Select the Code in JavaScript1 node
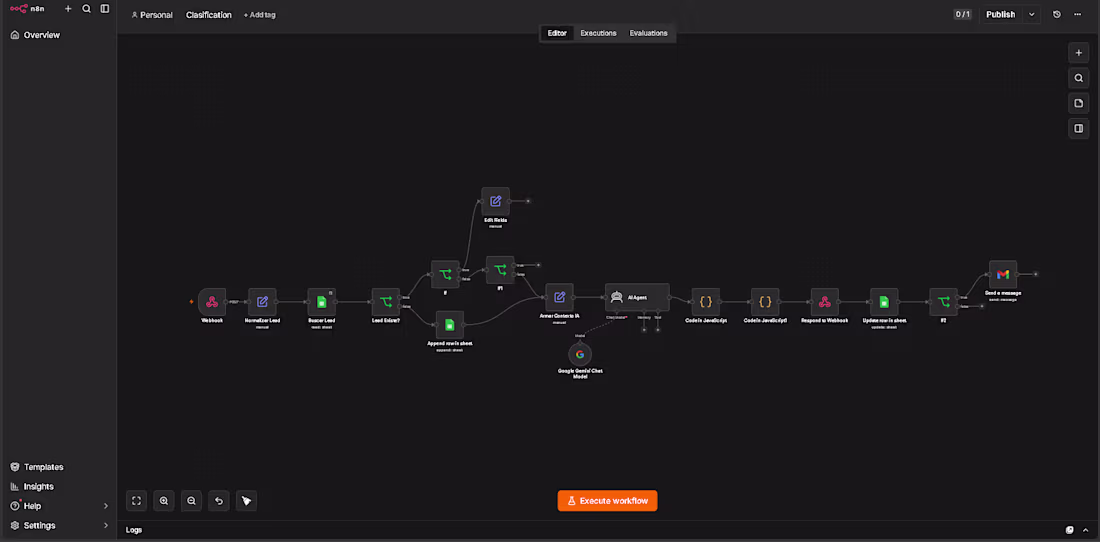 pos(765,302)
